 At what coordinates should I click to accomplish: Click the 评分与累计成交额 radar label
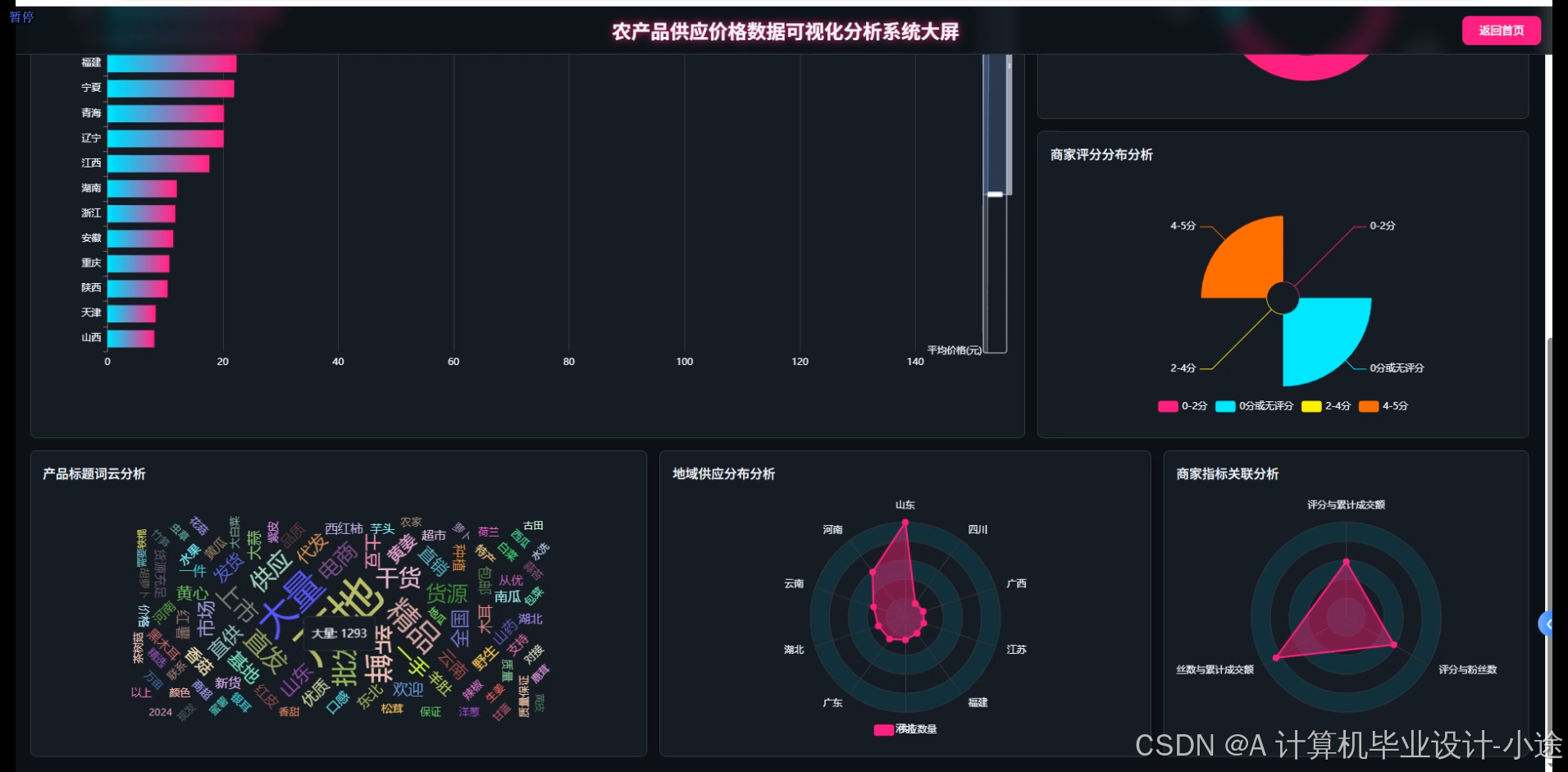tap(1346, 505)
